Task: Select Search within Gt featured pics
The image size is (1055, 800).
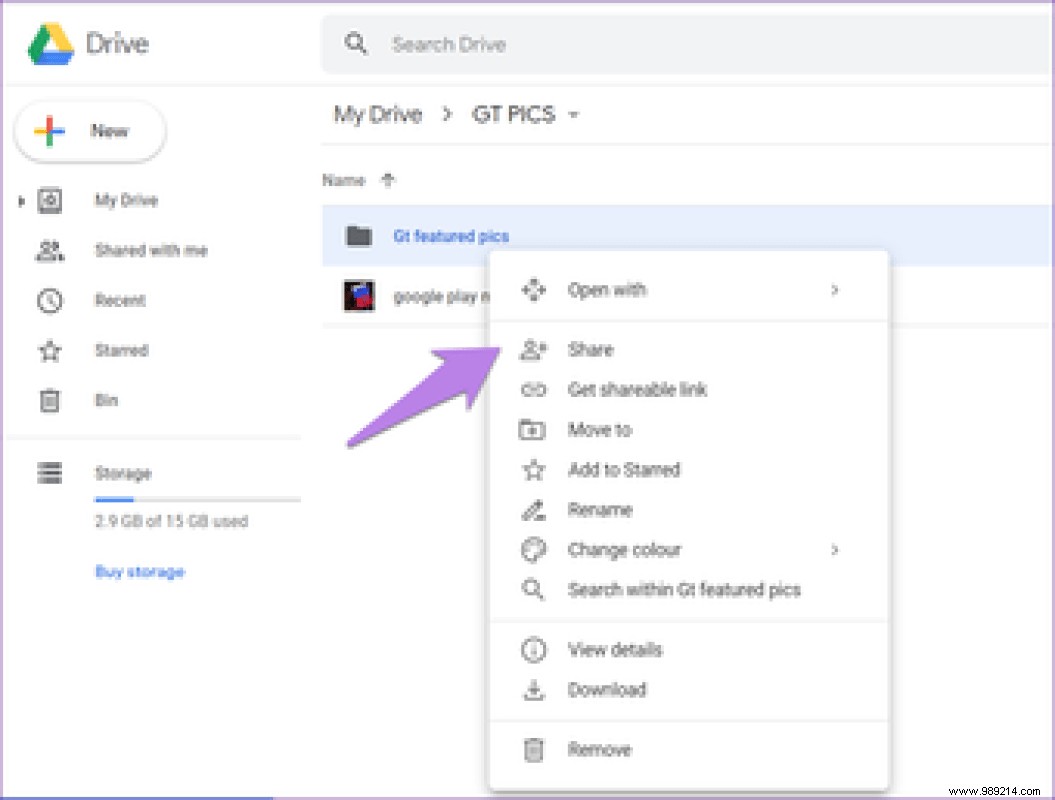Action: tap(683, 589)
